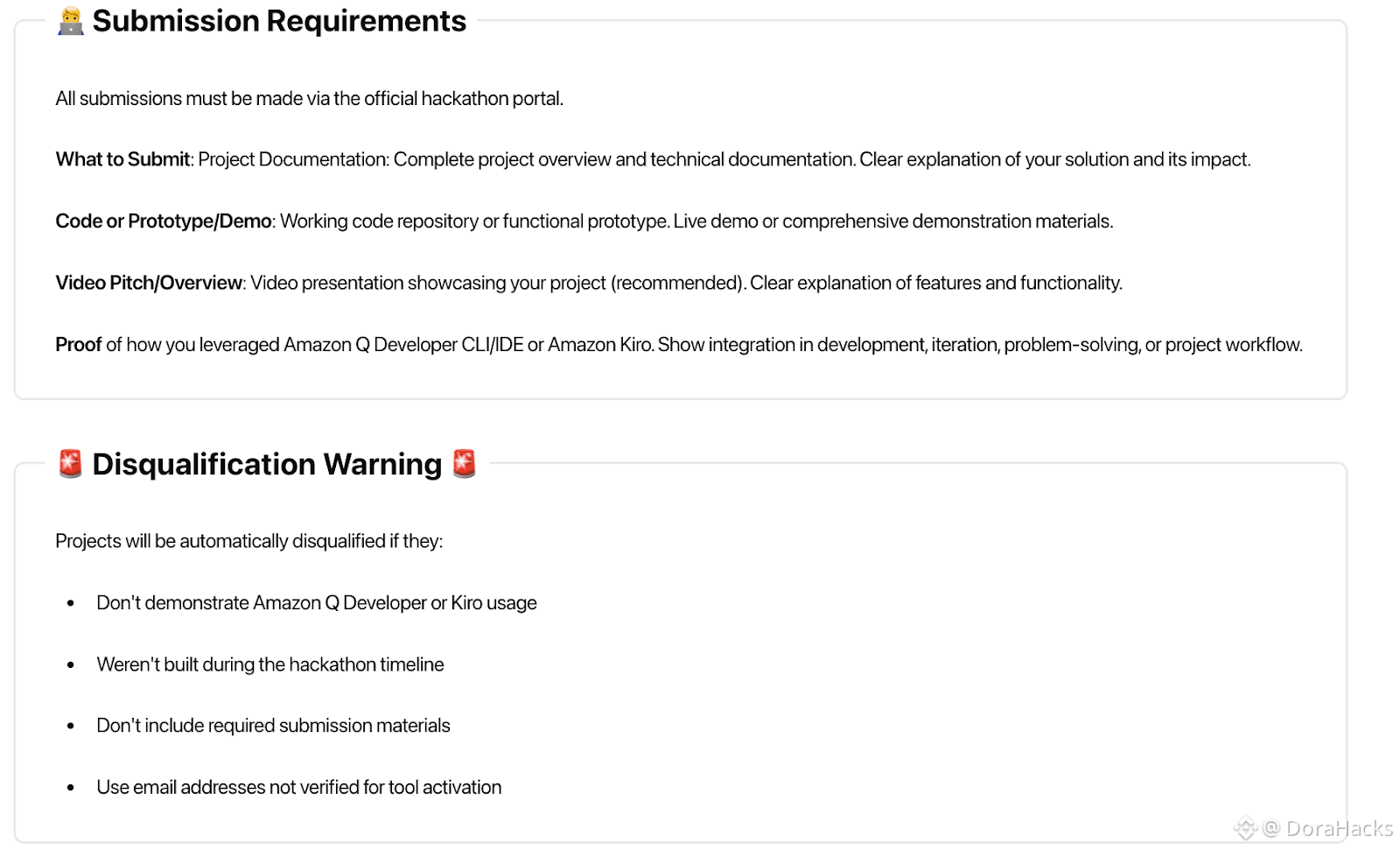Click the siren emoji before Disqualification Warning
Viewport: 1400px width, 850px height.
tap(70, 464)
